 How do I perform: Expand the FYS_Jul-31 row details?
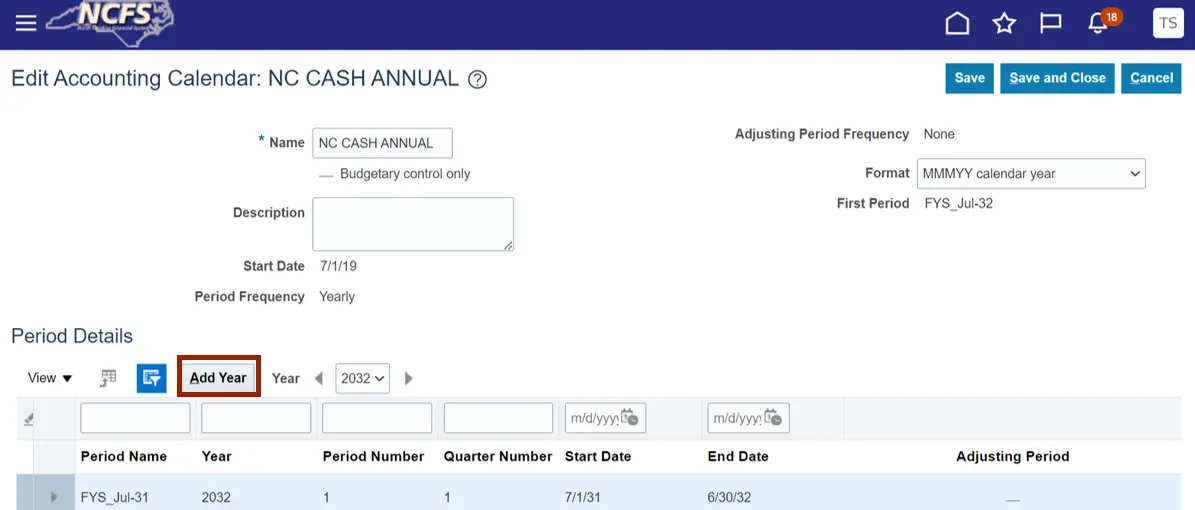(54, 497)
